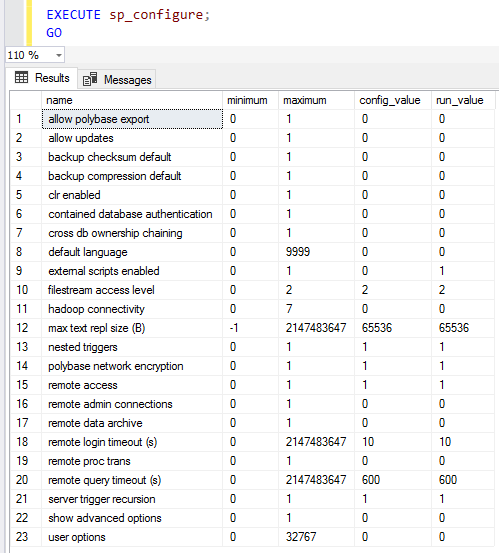Click the Results grid icon

pyautogui.click(x=22, y=77)
